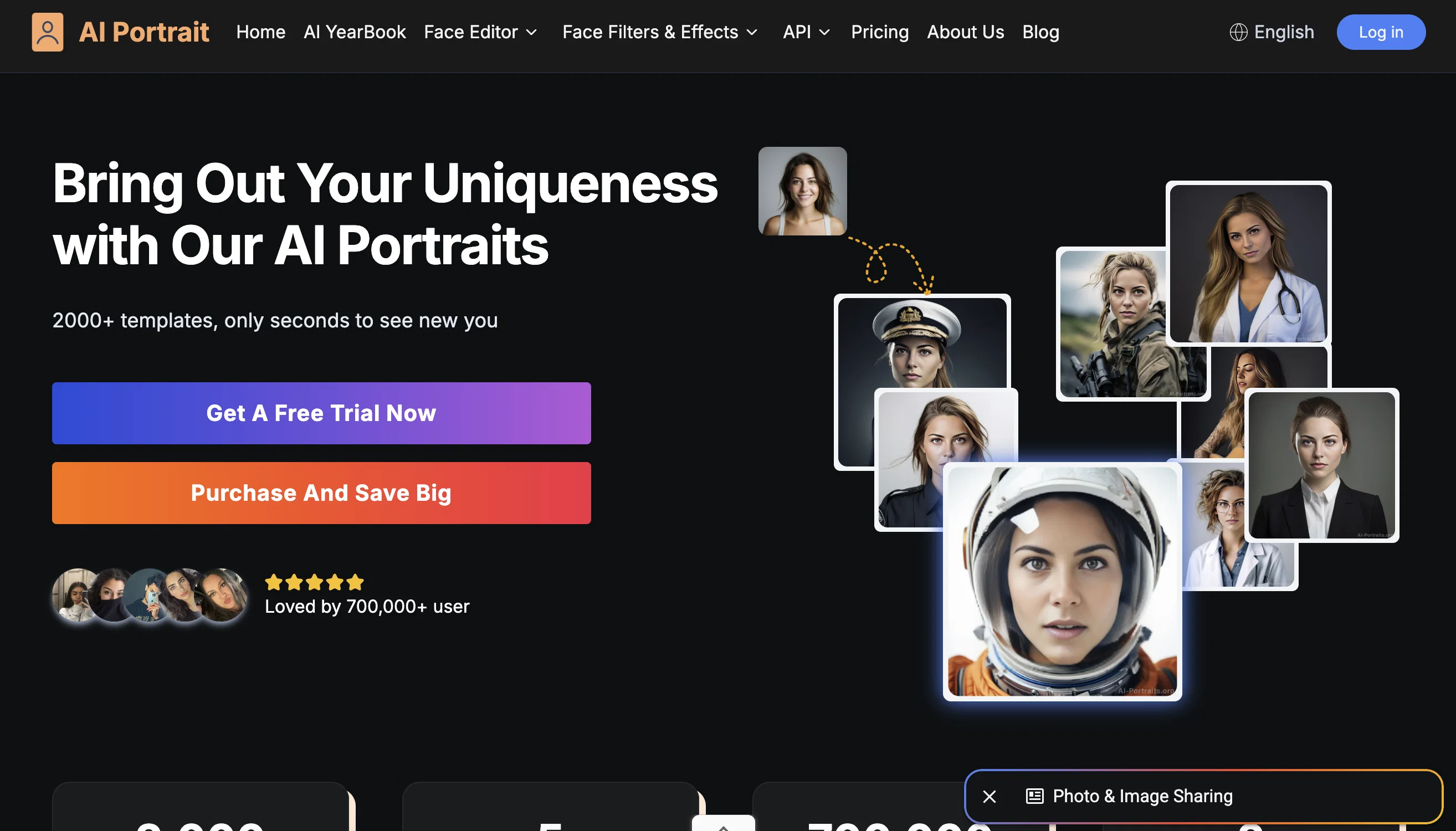Open the English language selector
The width and height of the screenshot is (1456, 831).
[1272, 32]
